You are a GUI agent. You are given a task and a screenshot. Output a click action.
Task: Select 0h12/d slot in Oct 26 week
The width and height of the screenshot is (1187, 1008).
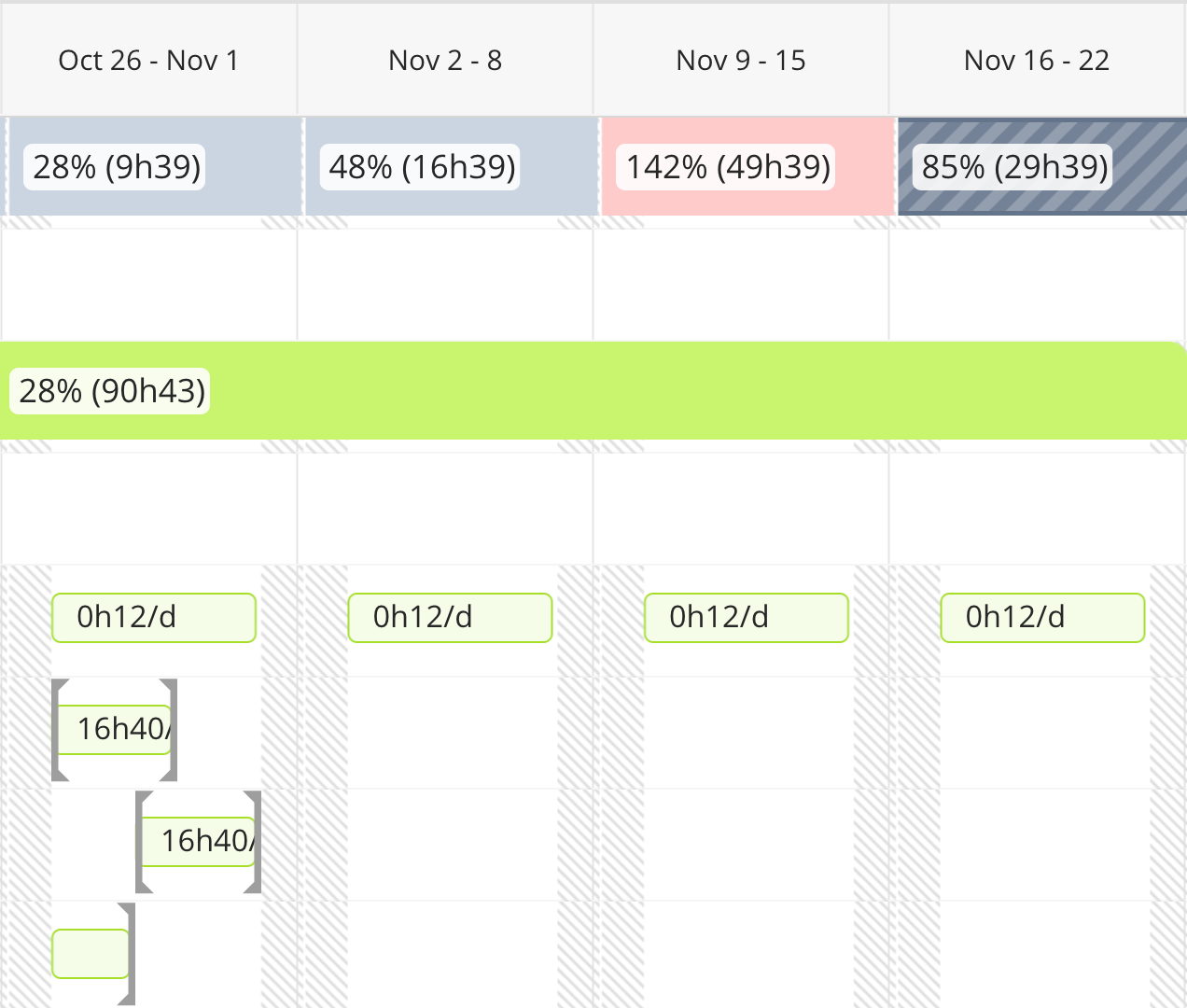point(154,618)
